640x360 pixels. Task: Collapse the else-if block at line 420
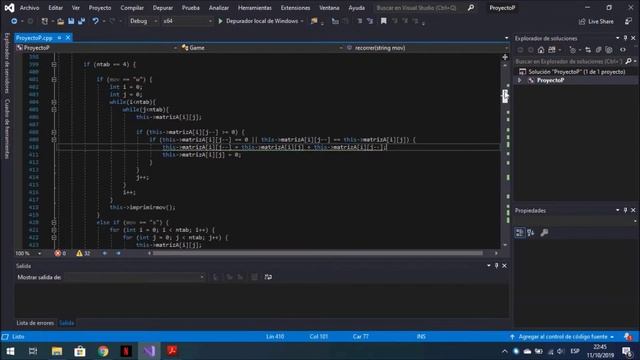(x=54, y=222)
